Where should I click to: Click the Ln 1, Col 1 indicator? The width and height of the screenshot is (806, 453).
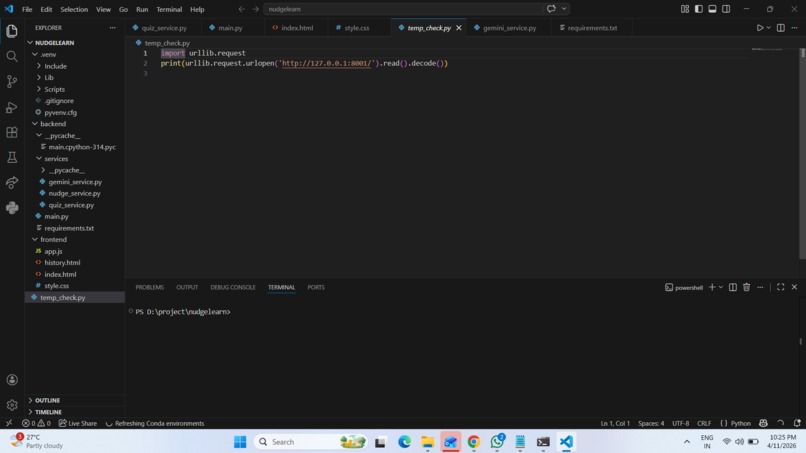tap(615, 423)
